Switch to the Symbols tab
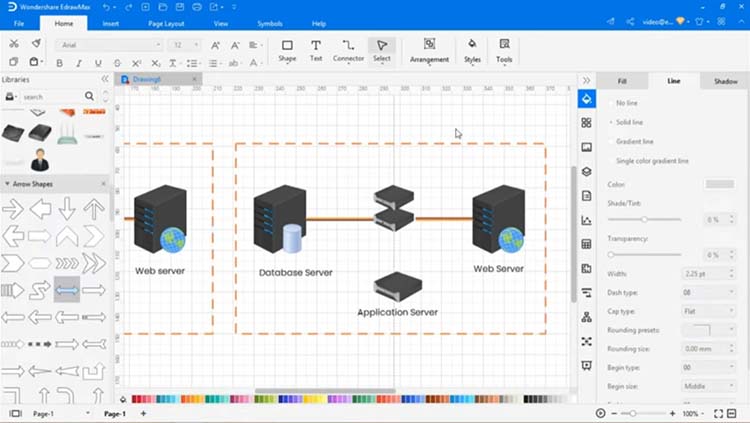This screenshot has height=423, width=750. (x=270, y=23)
